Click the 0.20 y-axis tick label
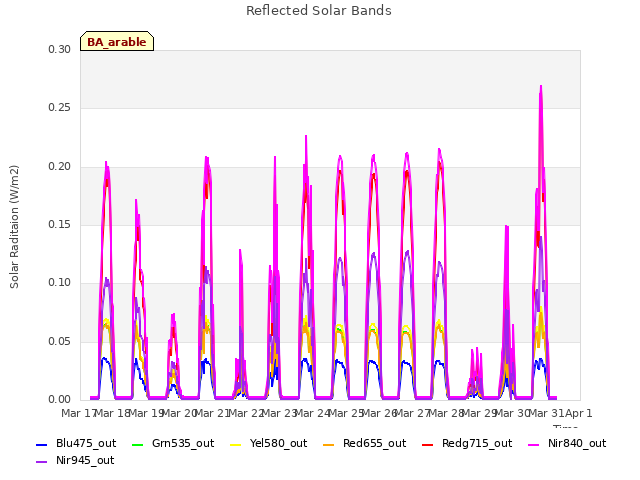640x480 pixels. [59, 167]
